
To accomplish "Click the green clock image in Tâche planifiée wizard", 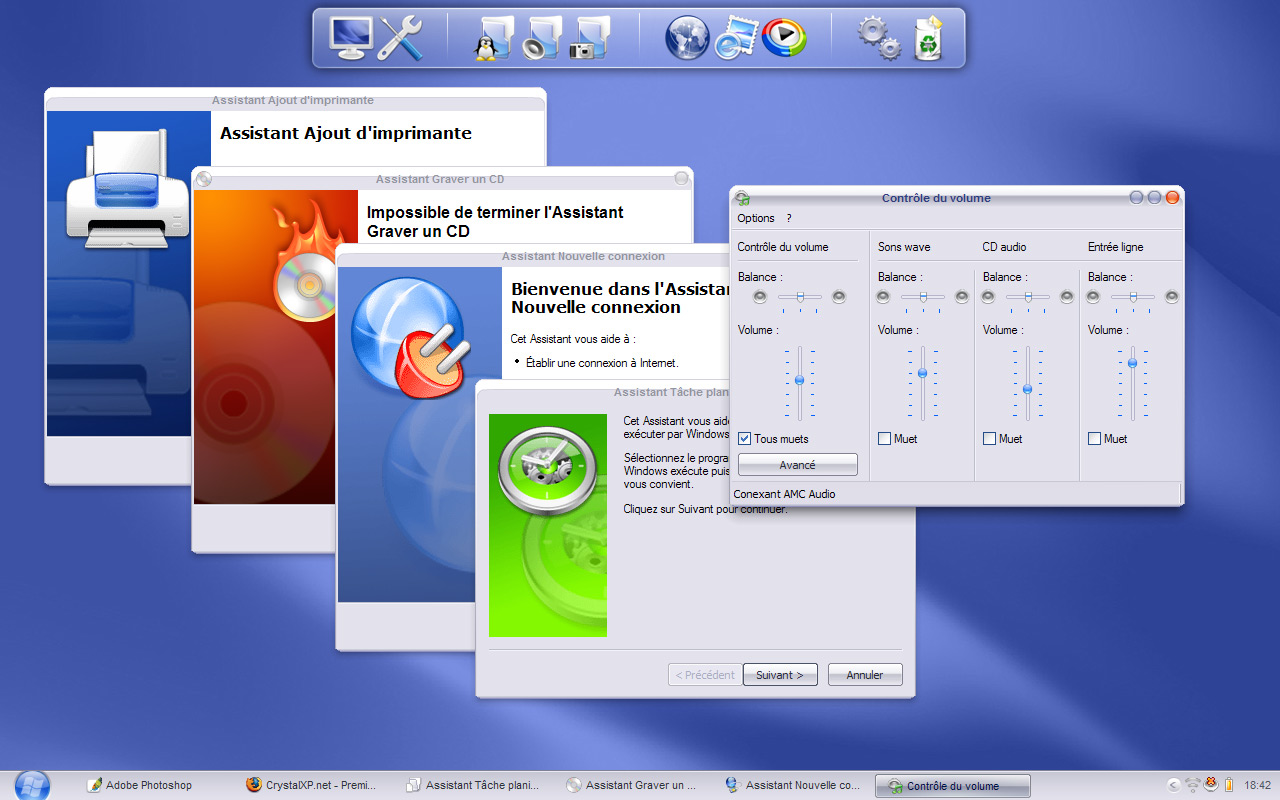I will pyautogui.click(x=548, y=525).
